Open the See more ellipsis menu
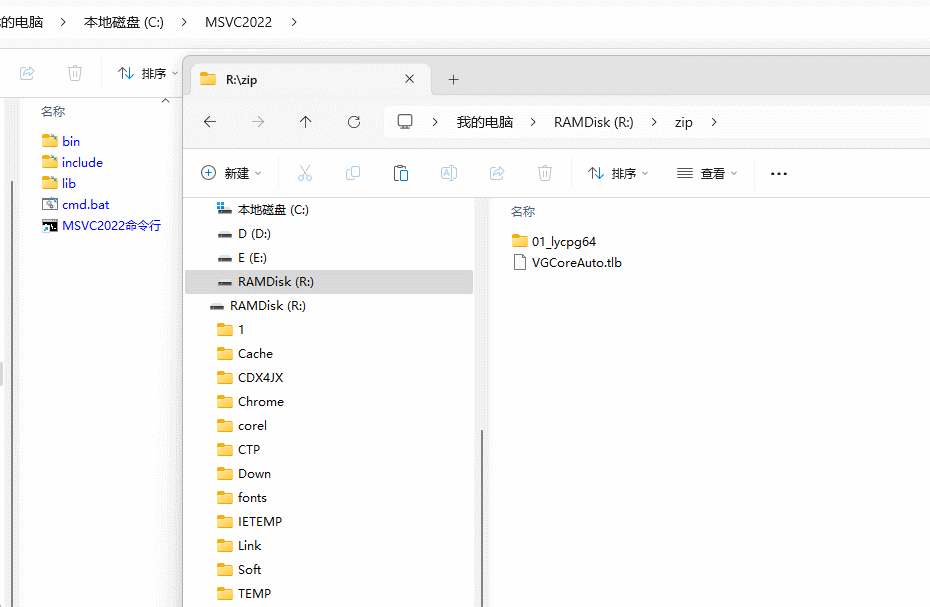Screen dimensions: 930x607 [779, 174]
